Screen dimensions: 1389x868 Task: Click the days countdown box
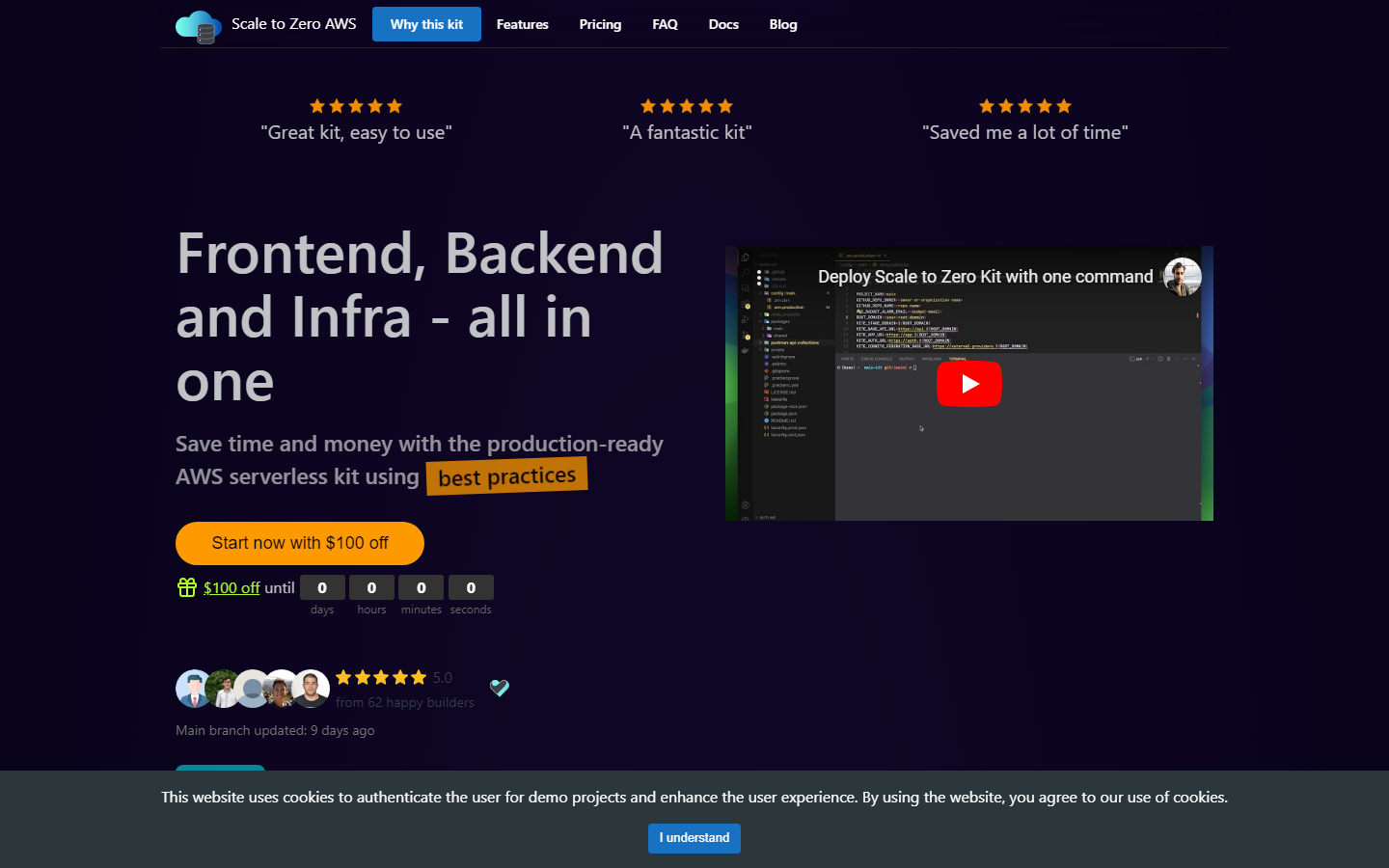point(322,586)
